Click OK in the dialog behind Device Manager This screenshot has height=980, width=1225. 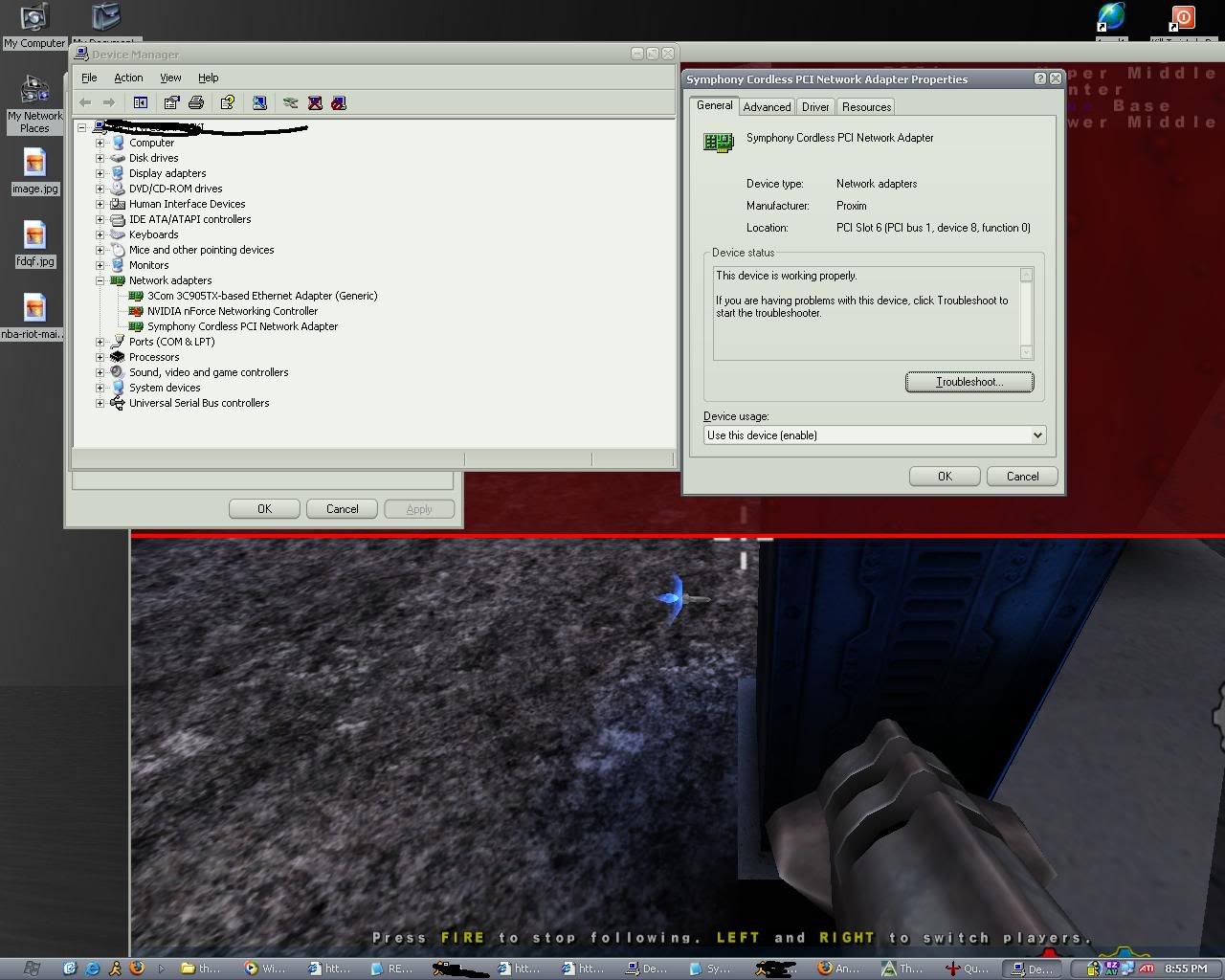264,509
